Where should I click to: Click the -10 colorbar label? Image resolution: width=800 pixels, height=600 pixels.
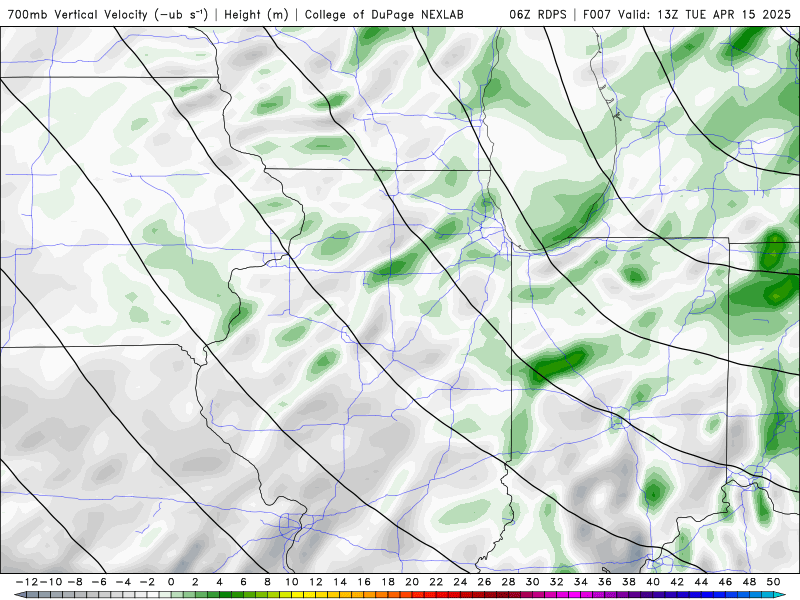coord(51,582)
